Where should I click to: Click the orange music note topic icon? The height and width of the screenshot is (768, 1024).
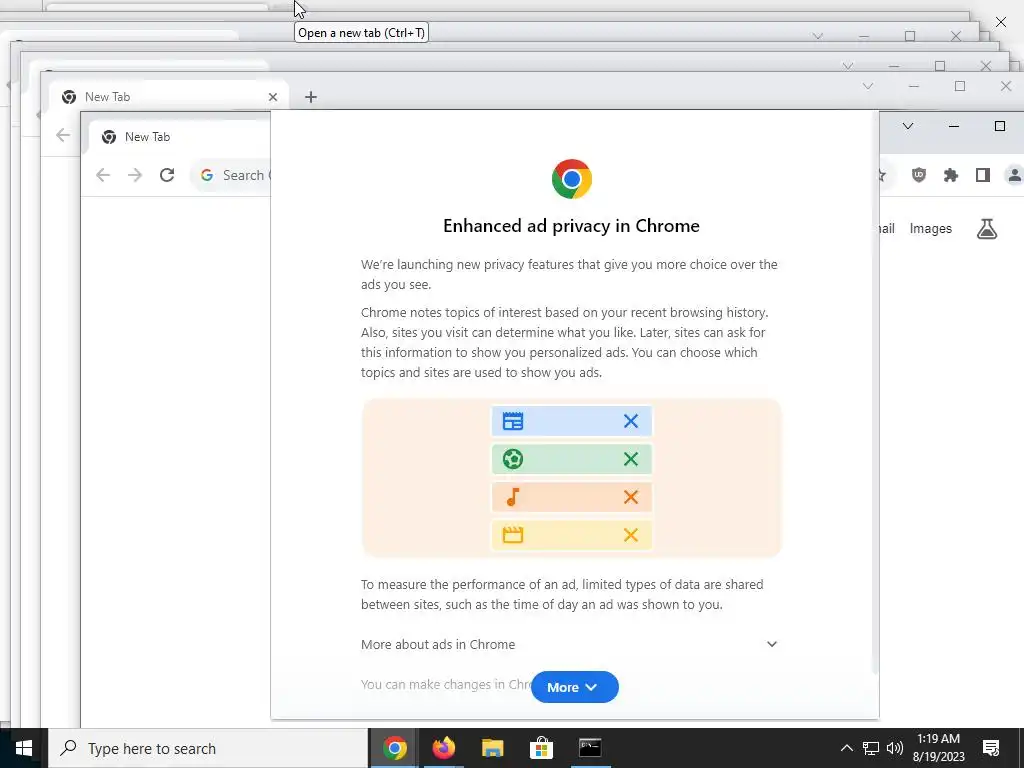(x=513, y=497)
